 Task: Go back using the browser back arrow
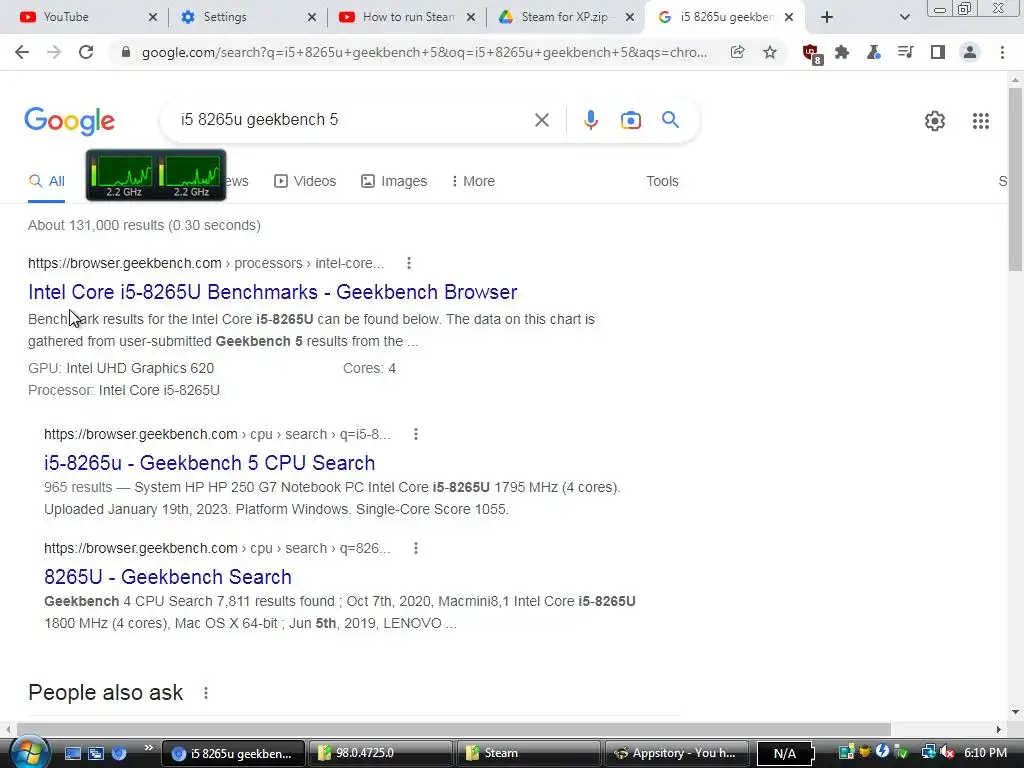pos(22,52)
